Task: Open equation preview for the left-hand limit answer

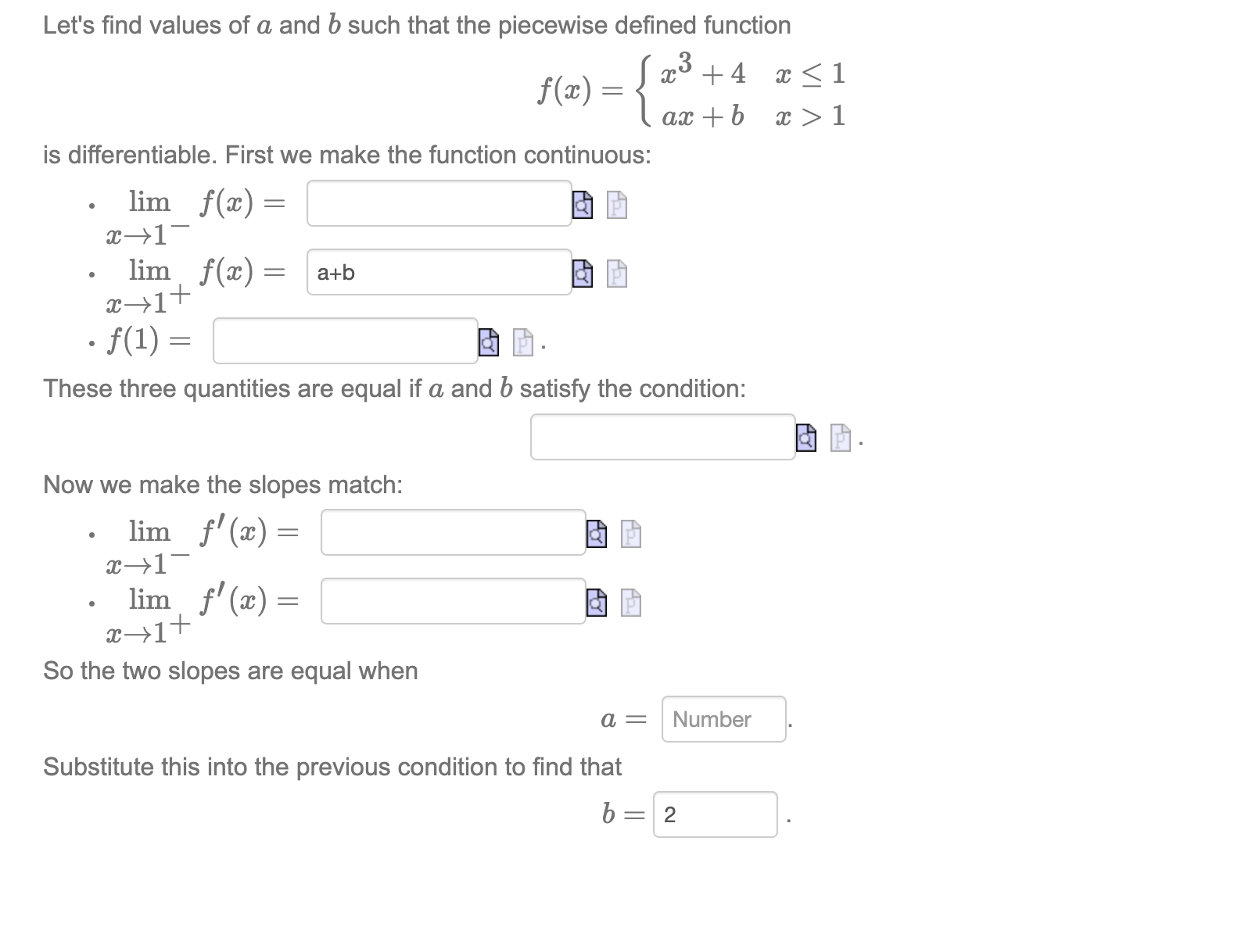Action: point(583,204)
